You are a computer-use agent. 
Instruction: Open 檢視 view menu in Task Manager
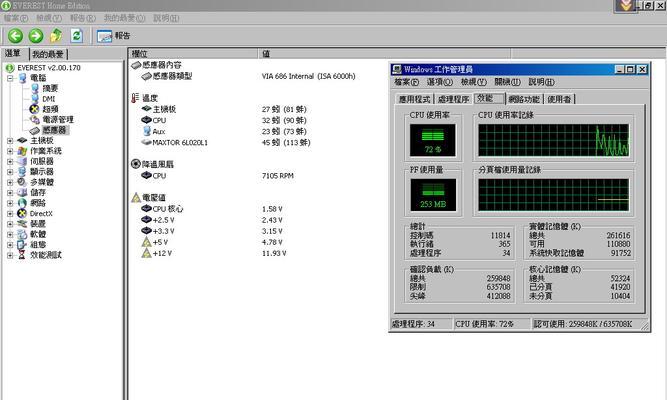474,82
